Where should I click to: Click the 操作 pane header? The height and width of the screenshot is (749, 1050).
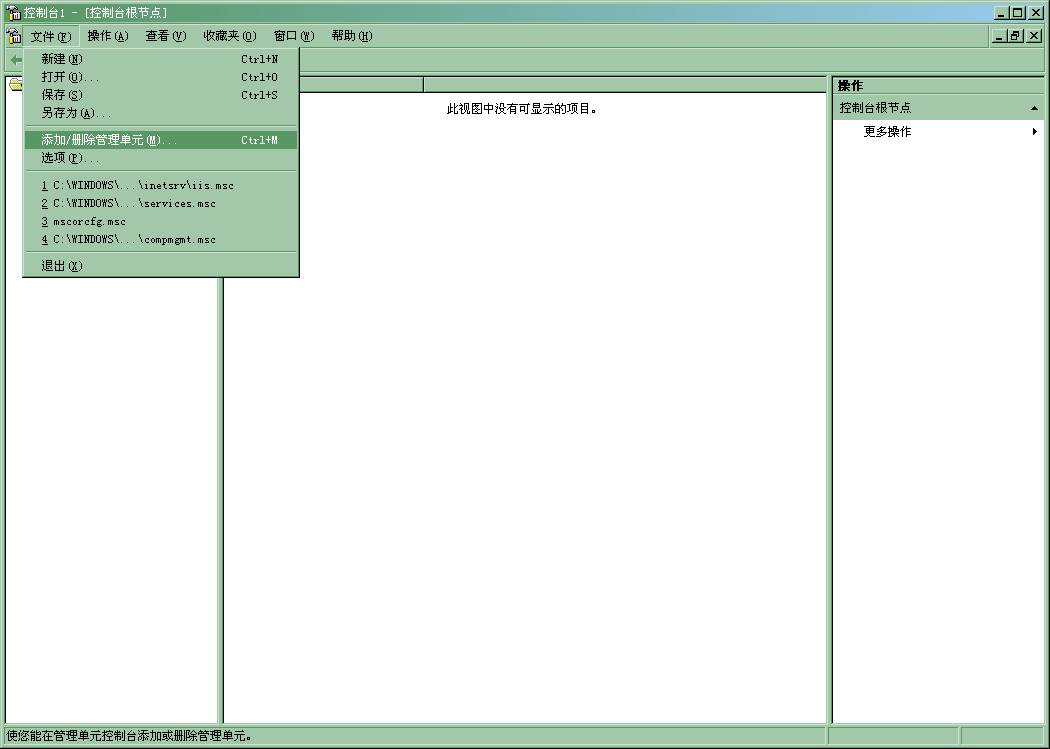click(938, 86)
